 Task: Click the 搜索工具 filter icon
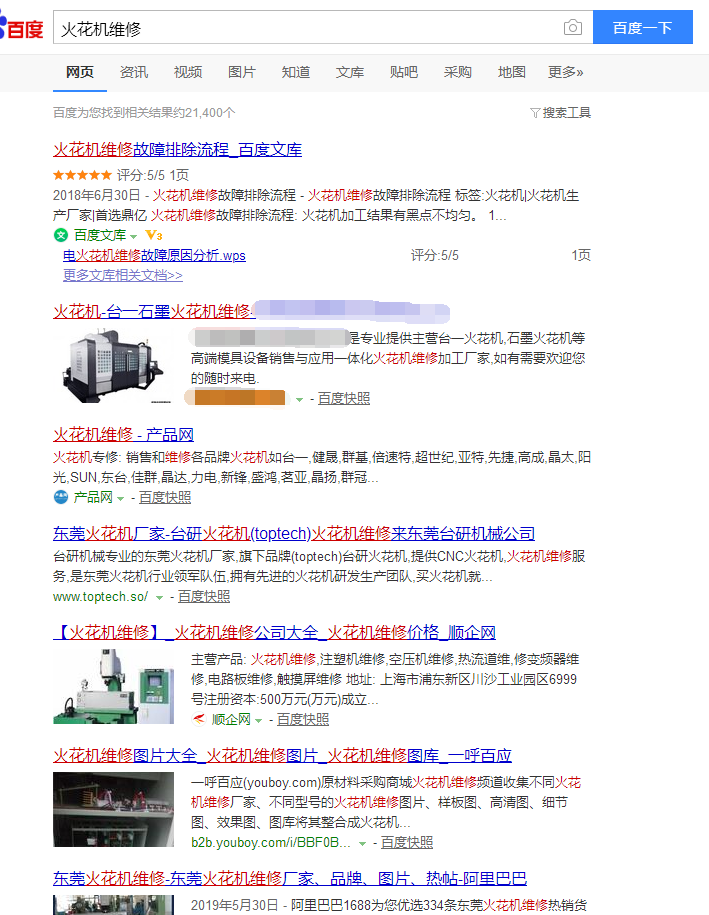click(x=535, y=113)
